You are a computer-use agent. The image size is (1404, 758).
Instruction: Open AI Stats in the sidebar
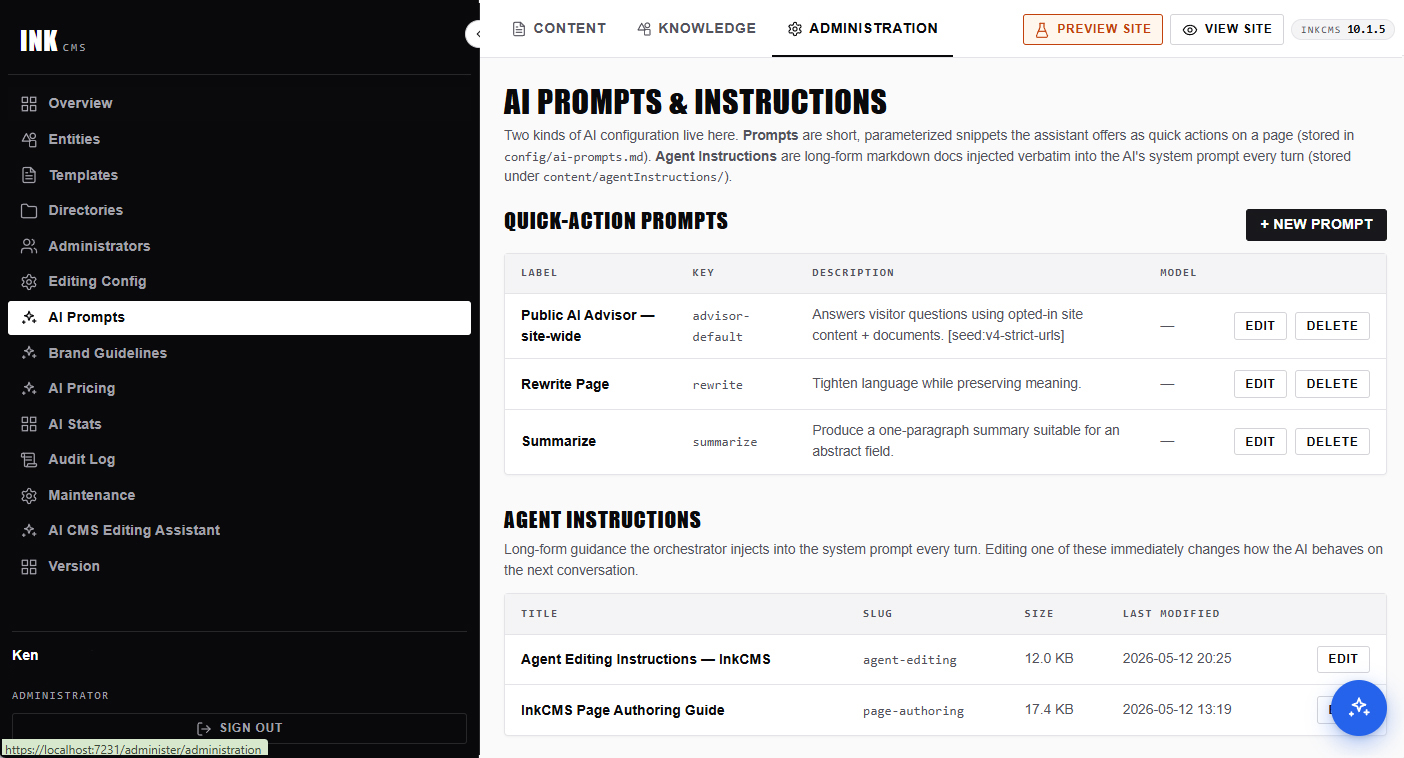click(x=239, y=424)
